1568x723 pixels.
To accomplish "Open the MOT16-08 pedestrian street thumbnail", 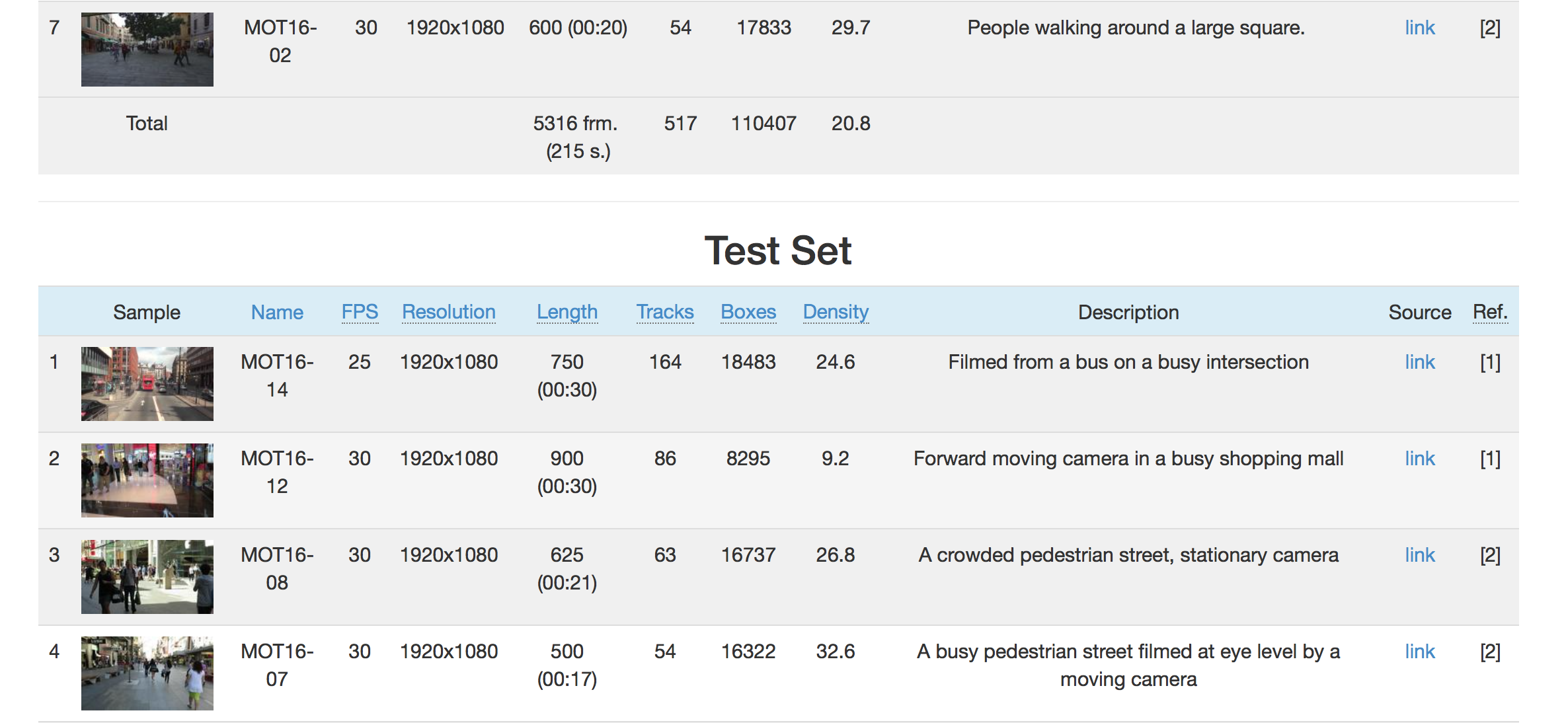I will pos(147,576).
